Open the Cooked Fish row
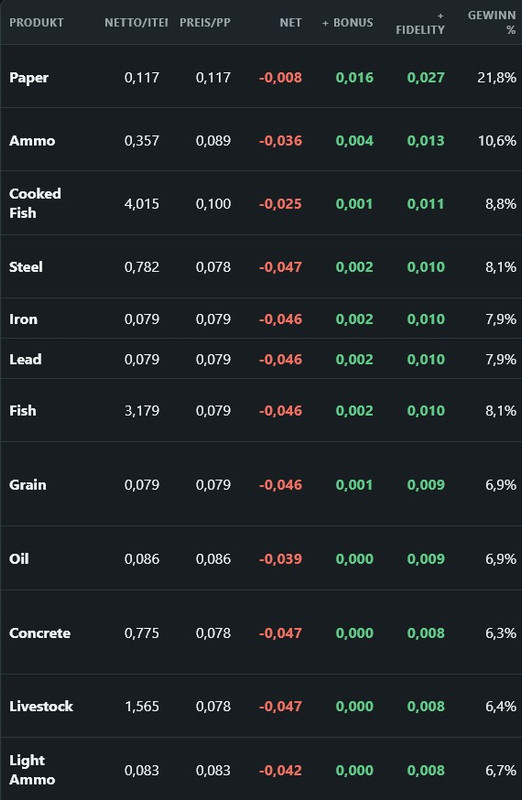 261,203
